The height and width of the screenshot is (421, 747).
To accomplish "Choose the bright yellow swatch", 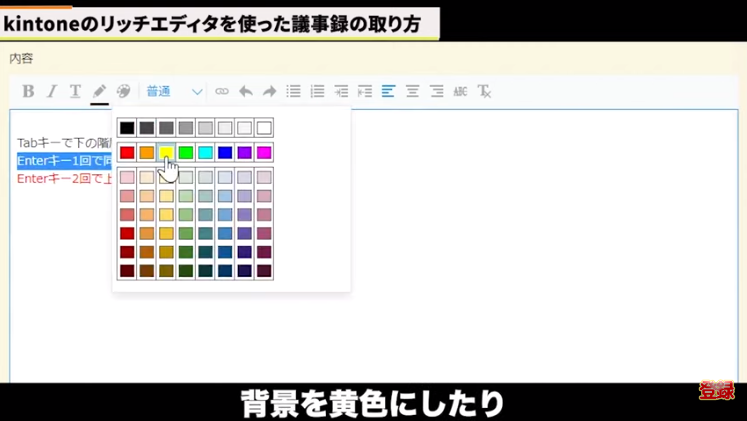I will tap(166, 152).
